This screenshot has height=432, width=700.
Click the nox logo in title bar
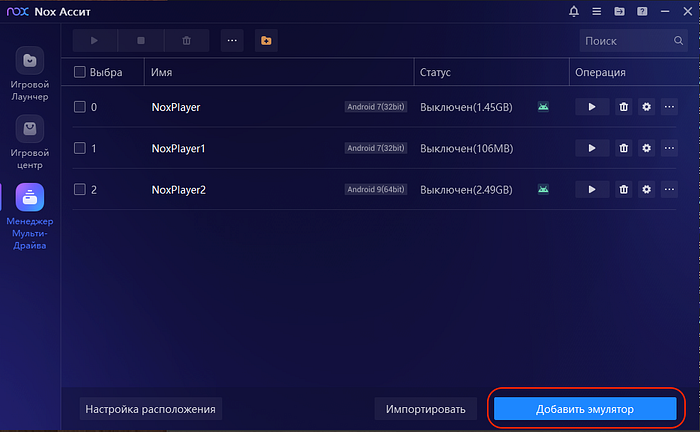18,12
